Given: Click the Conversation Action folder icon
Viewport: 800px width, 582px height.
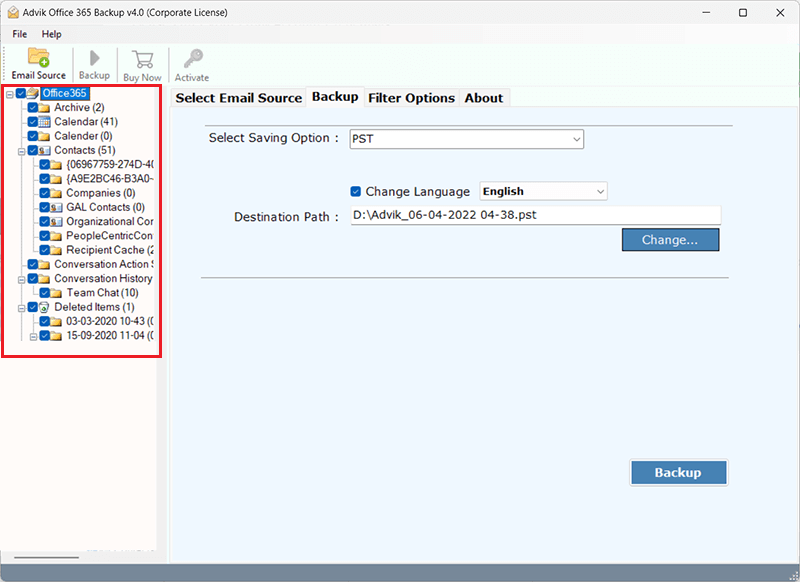Looking at the screenshot, I should tap(44, 265).
